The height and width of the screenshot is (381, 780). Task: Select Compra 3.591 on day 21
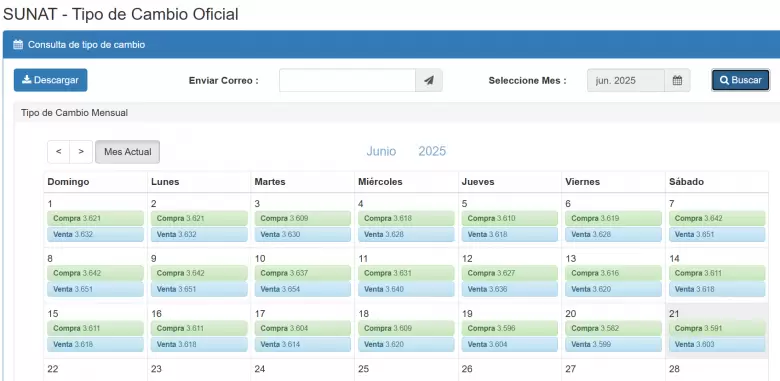click(x=717, y=328)
